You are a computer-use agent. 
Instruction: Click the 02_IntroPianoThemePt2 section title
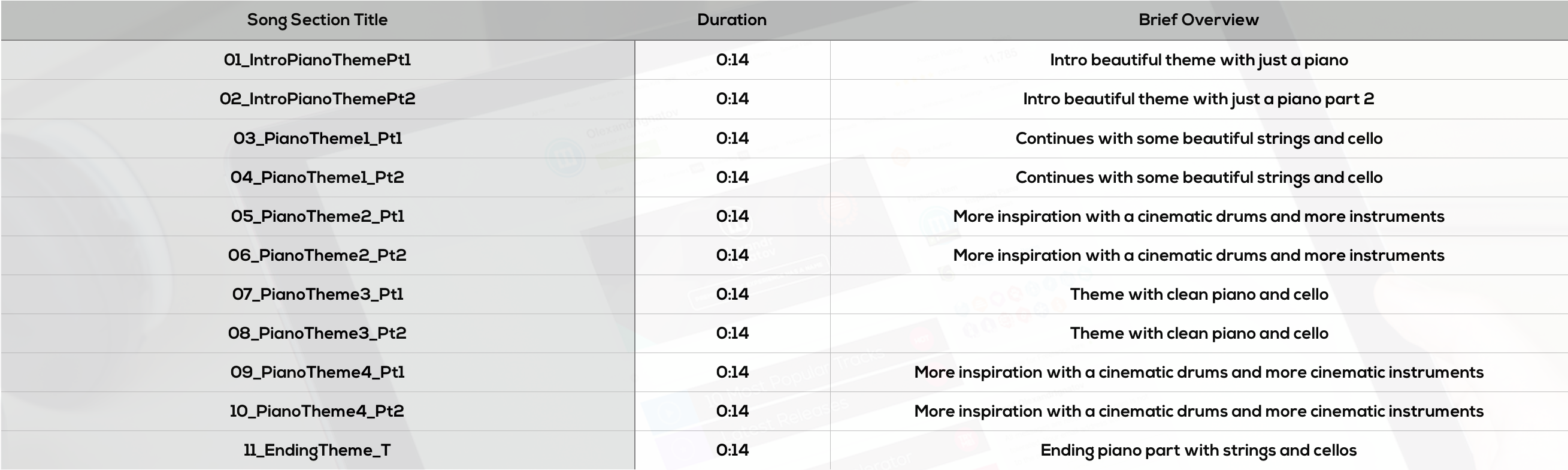pyautogui.click(x=317, y=99)
